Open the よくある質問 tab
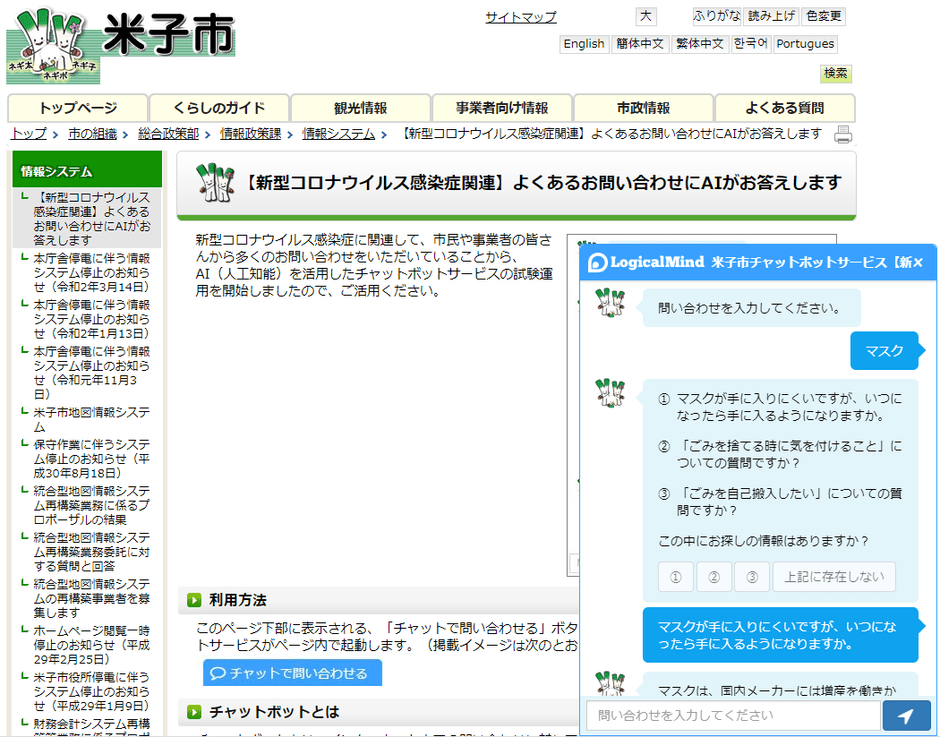Image resolution: width=940 pixels, height=739 pixels. pos(784,108)
